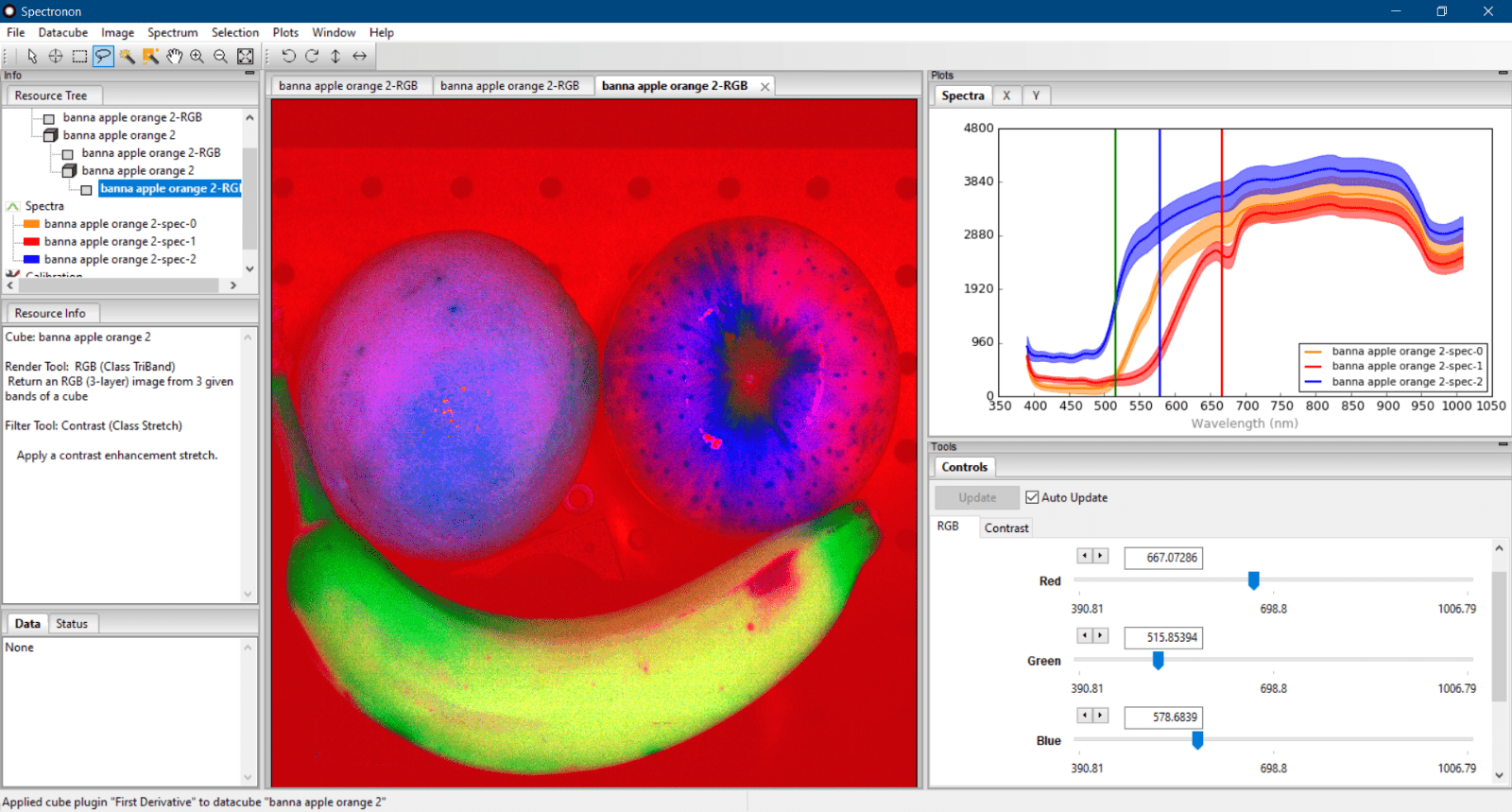Viewport: 1512px width, 812px height.
Task: Open the Help menu
Action: pos(382,32)
